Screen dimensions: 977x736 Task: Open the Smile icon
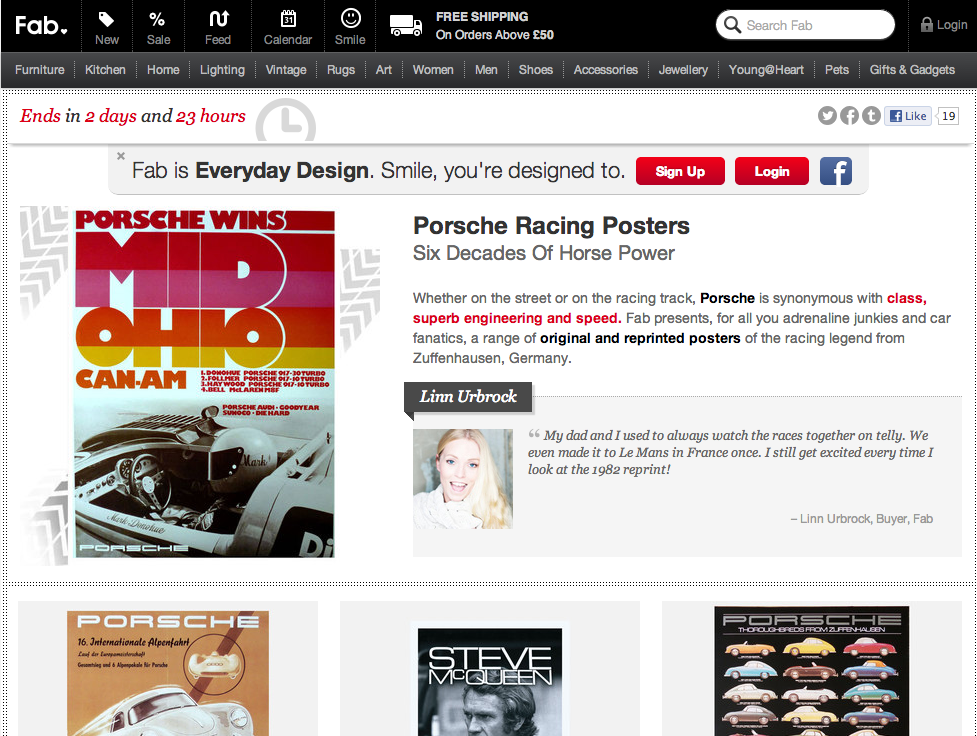coord(350,18)
